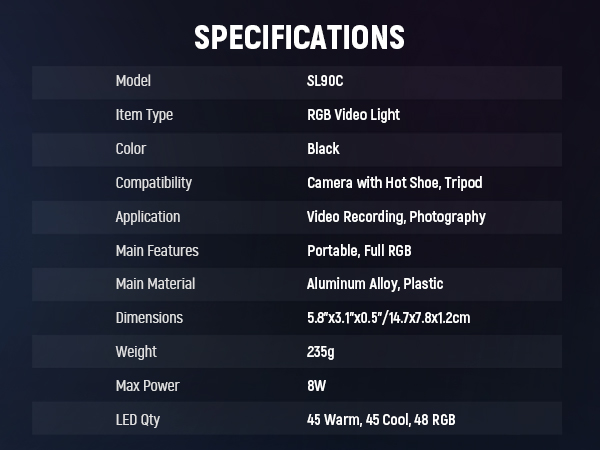Select Portable, Full RGB value
This screenshot has height=450, width=600.
359,251
